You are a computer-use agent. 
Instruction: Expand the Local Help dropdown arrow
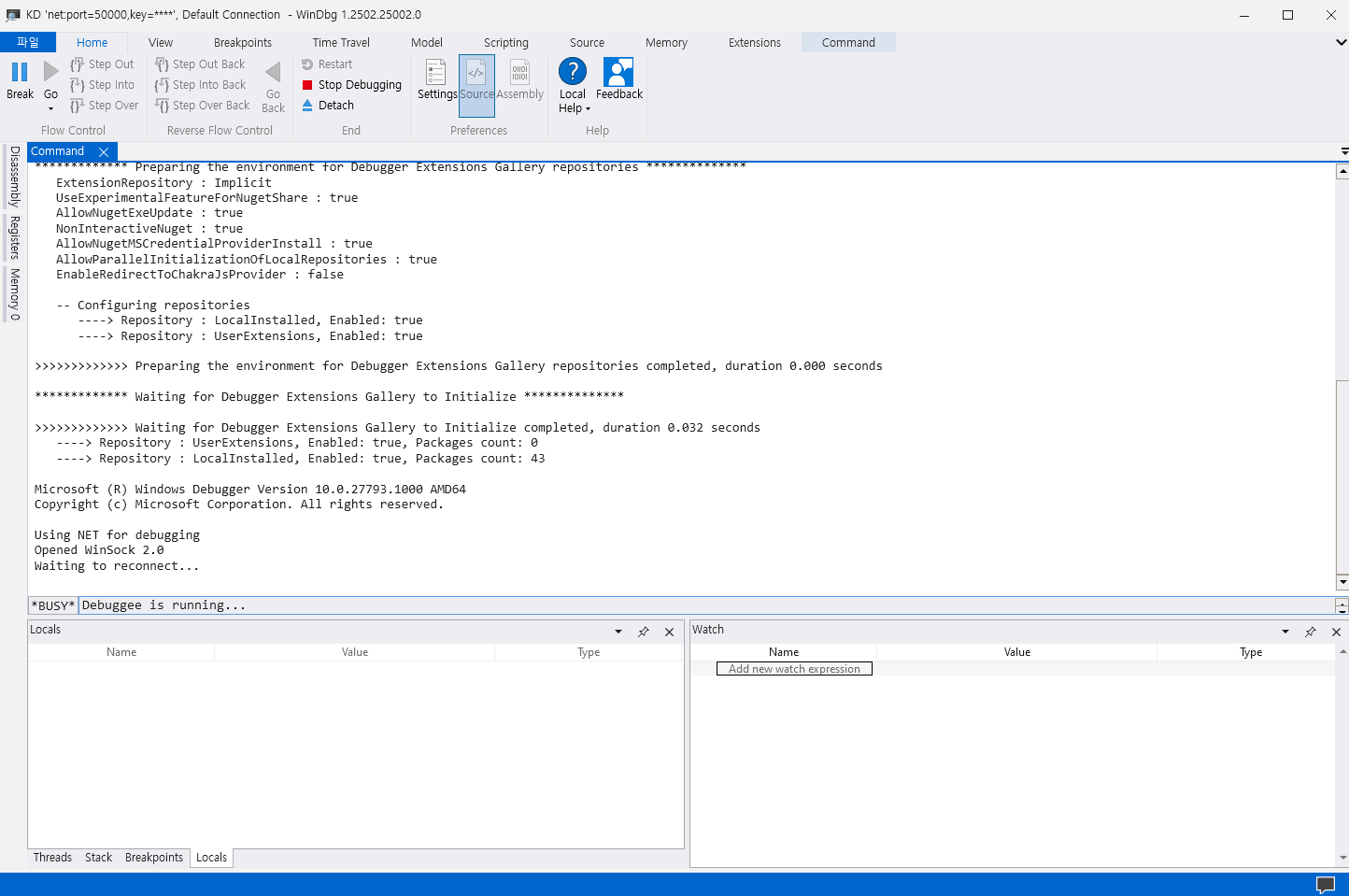click(588, 109)
